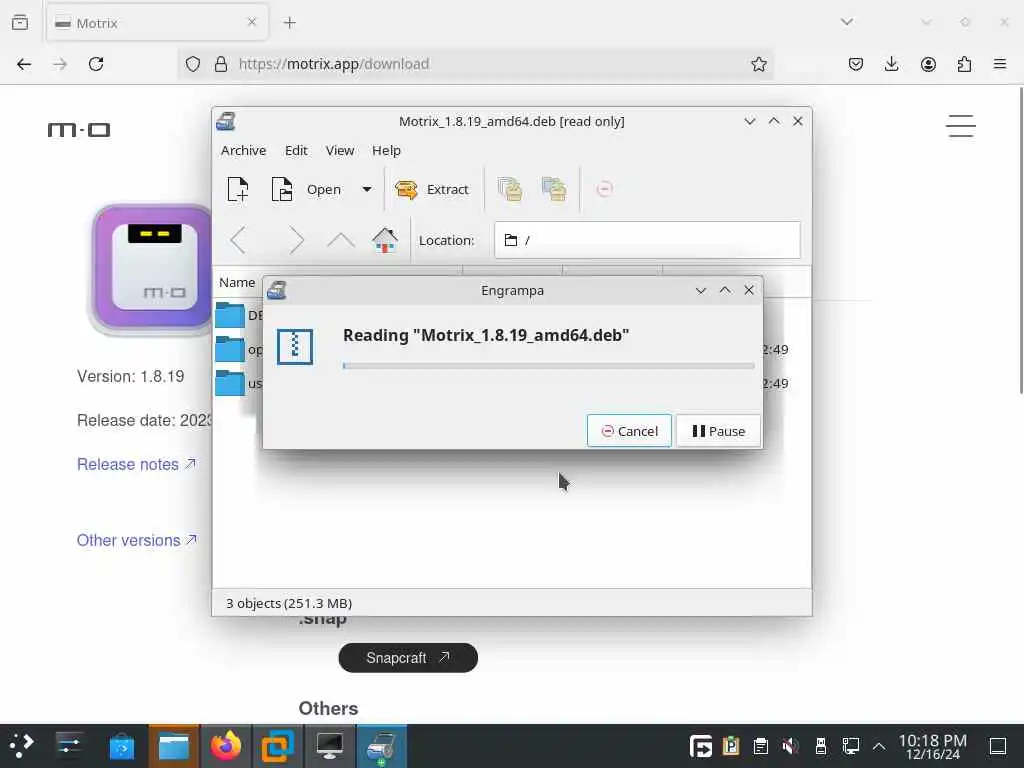The image size is (1024, 768).
Task: Open the Edit menu
Action: point(296,150)
